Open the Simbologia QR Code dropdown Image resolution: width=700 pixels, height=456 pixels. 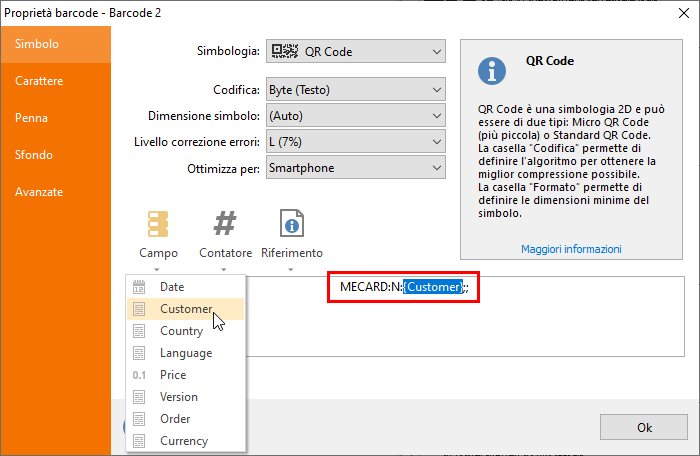[x=355, y=52]
